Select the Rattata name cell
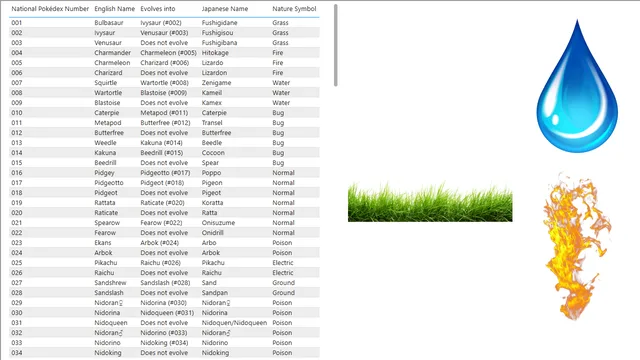The width and height of the screenshot is (640, 360). tap(104, 203)
